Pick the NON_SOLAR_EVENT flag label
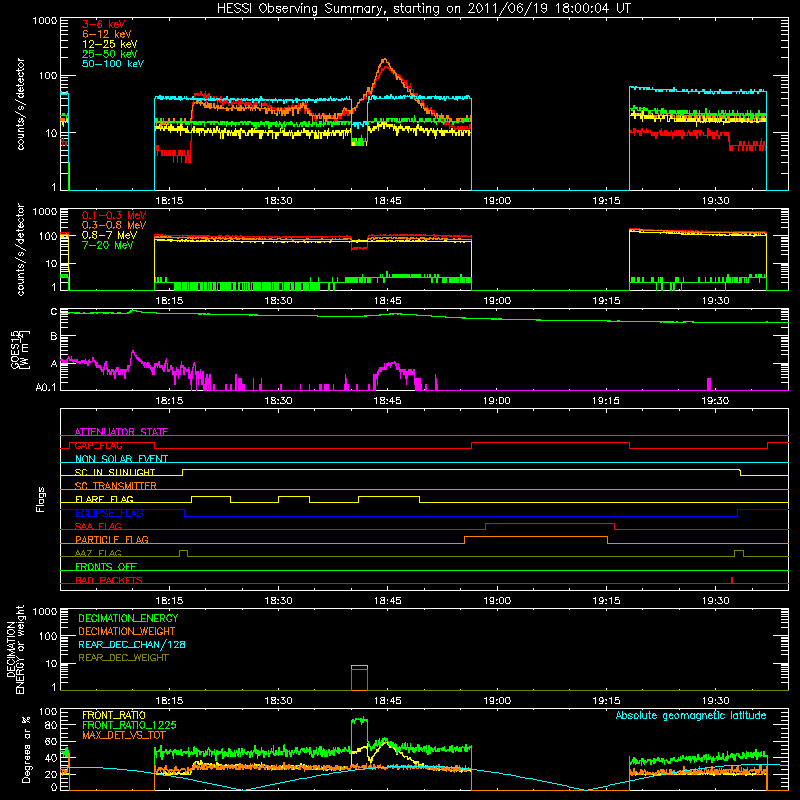The width and height of the screenshot is (800, 800). click(121, 459)
